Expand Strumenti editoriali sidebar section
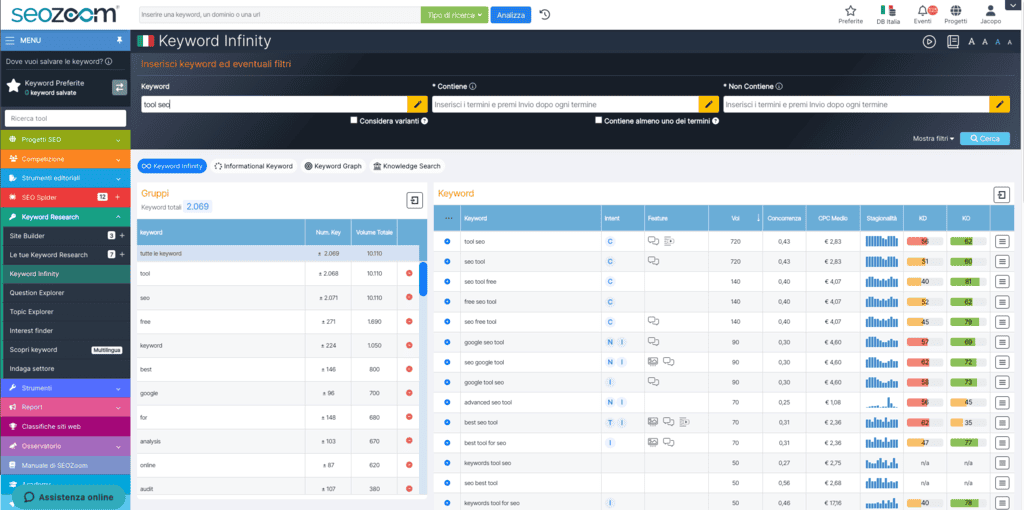The height and width of the screenshot is (510, 1024). (x=65, y=178)
